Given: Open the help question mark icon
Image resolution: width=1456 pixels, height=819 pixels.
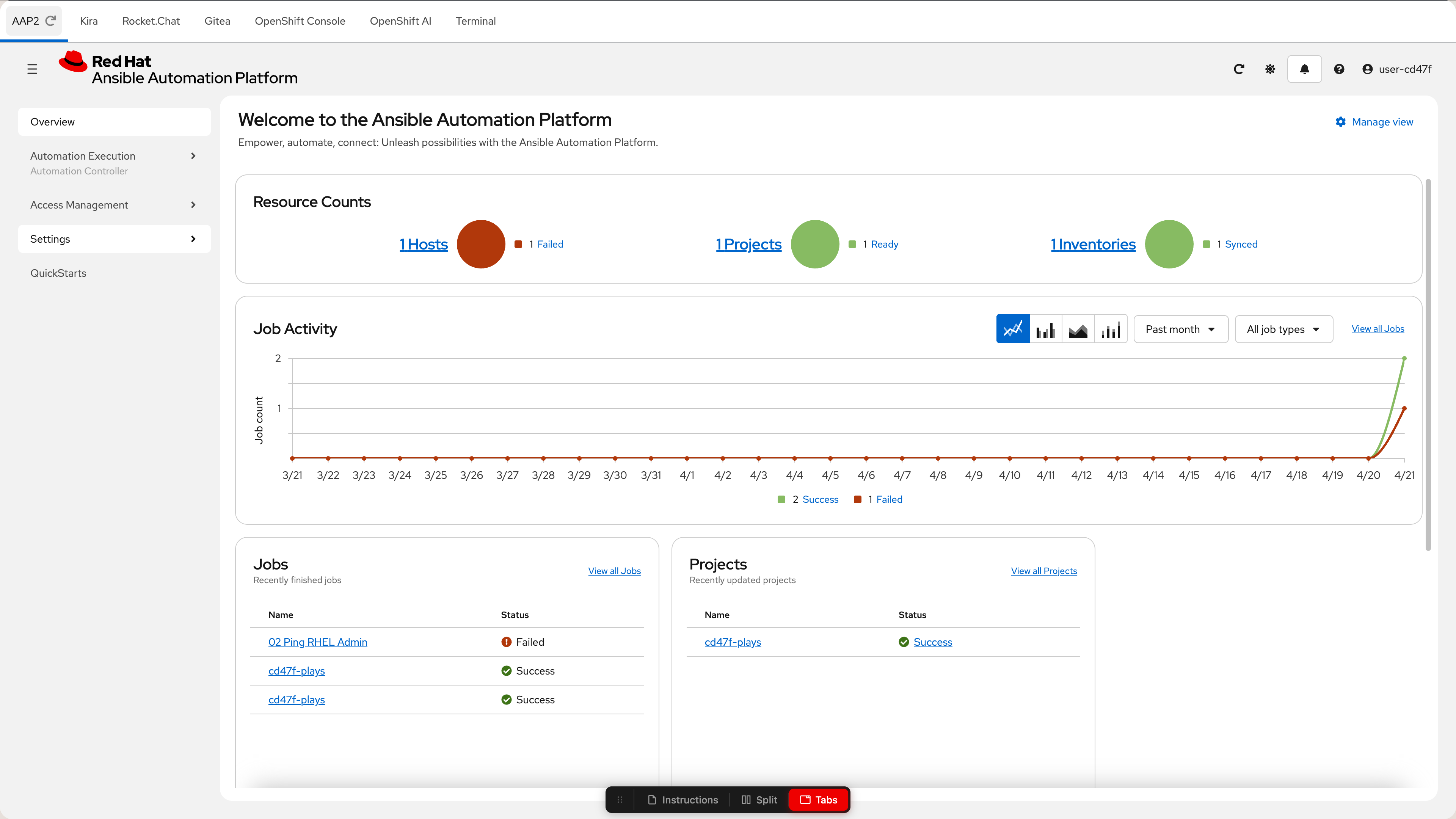Looking at the screenshot, I should (x=1339, y=69).
